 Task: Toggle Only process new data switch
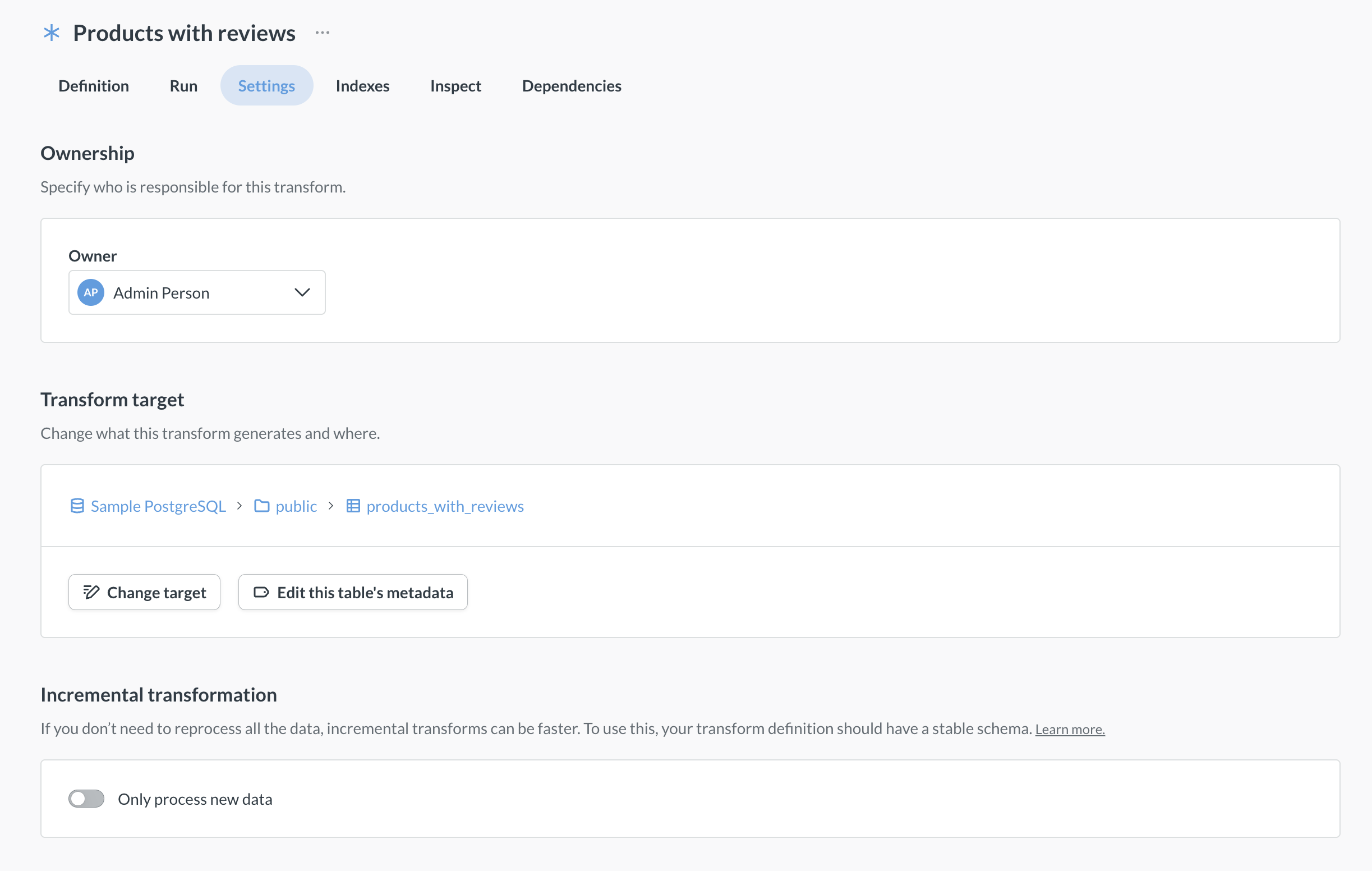tap(86, 799)
